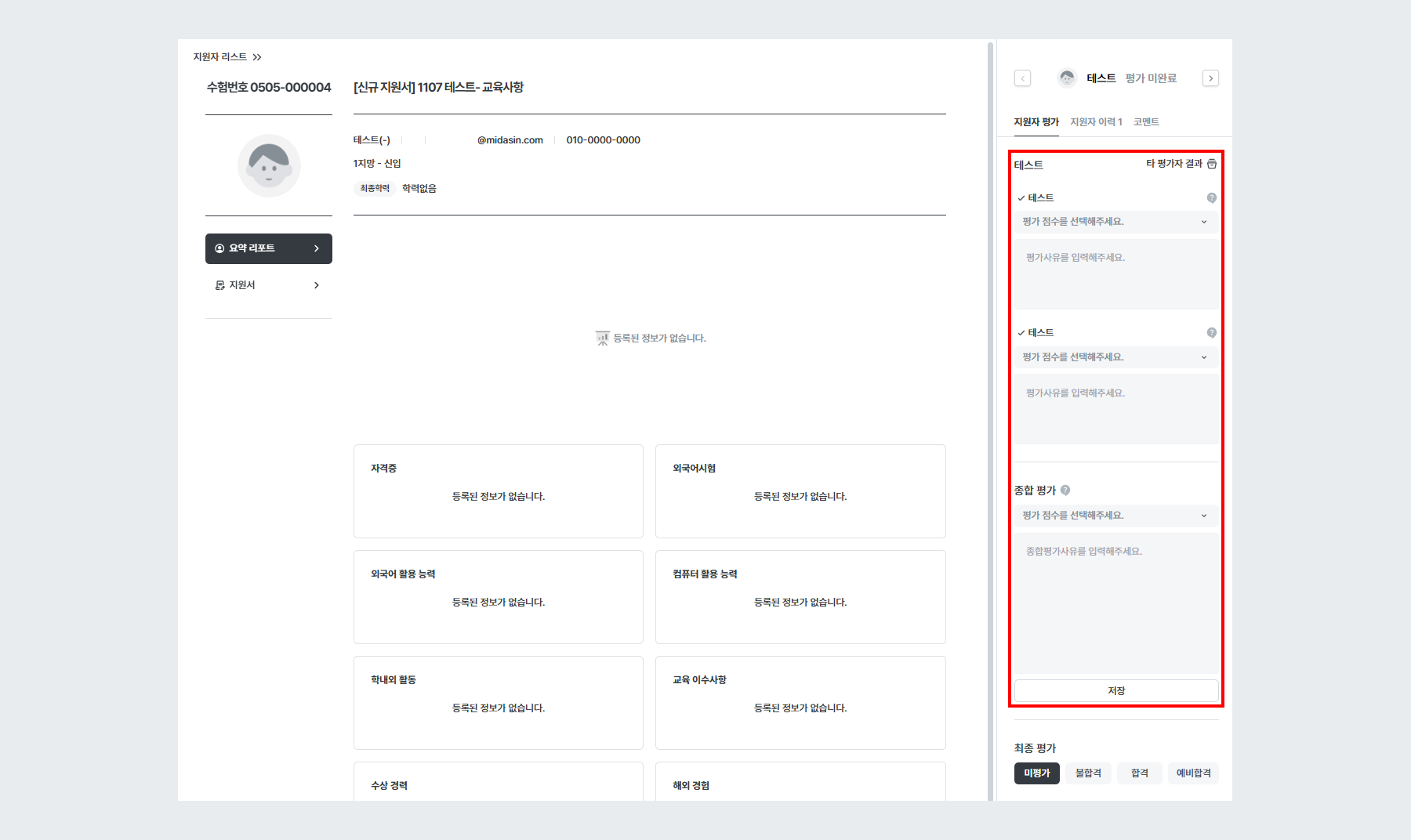Viewport: 1411px width, 840px height.
Task: Open the 요약 리포트 menu item
Action: pos(269,248)
